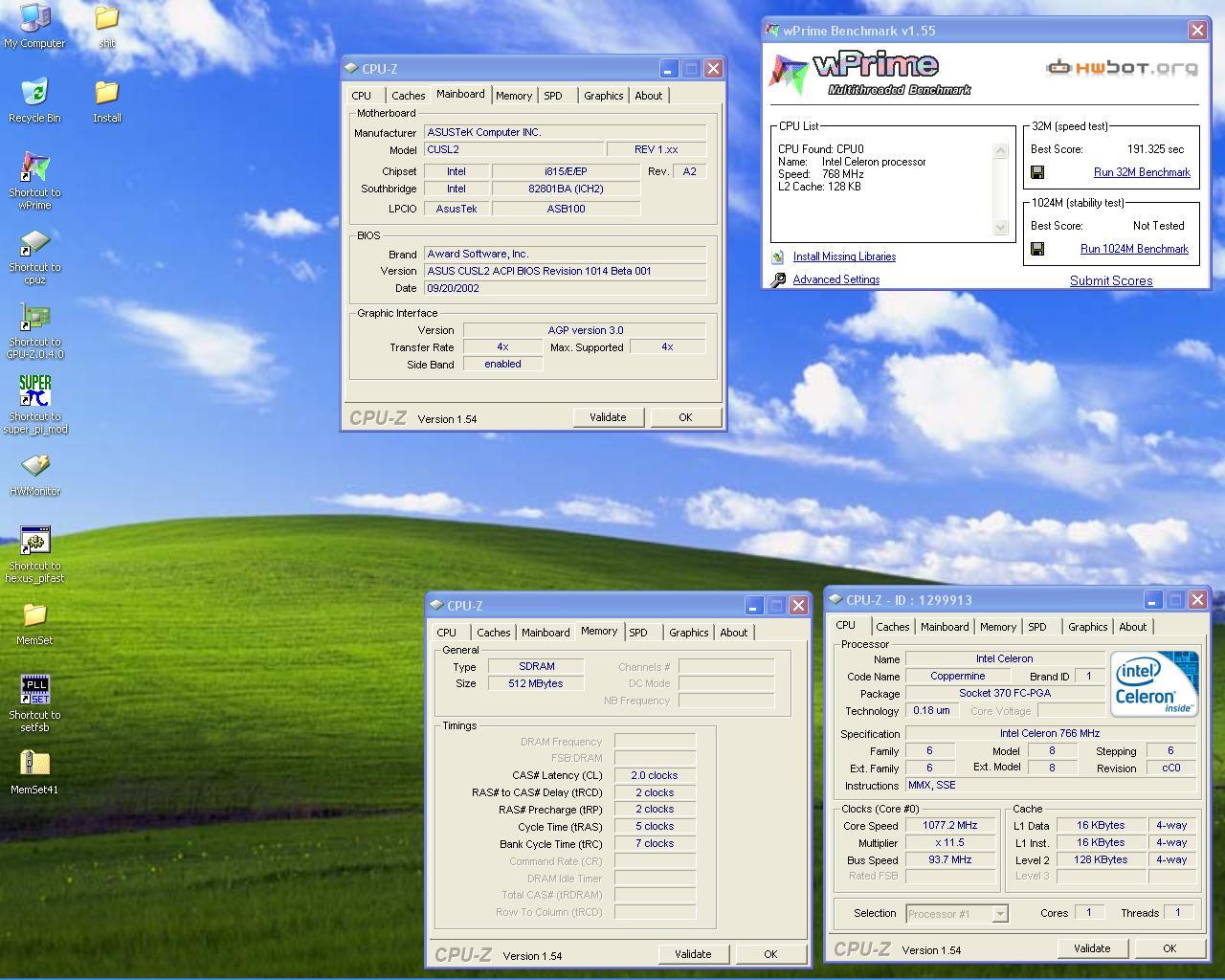1225x980 pixels.
Task: Click the save icon beside 1024M best score
Action: tap(1037, 249)
